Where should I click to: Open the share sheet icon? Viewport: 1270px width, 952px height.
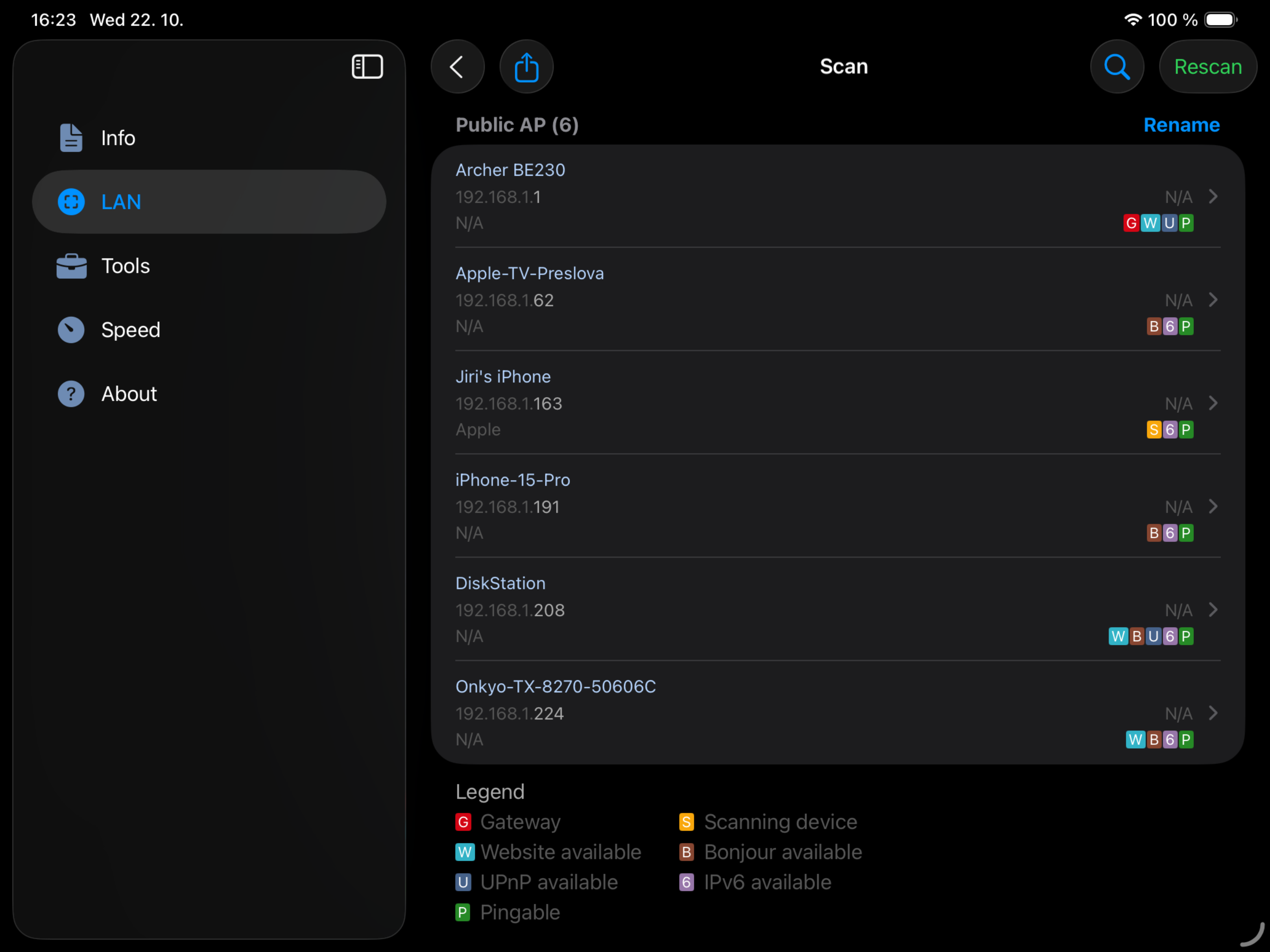pyautogui.click(x=527, y=66)
